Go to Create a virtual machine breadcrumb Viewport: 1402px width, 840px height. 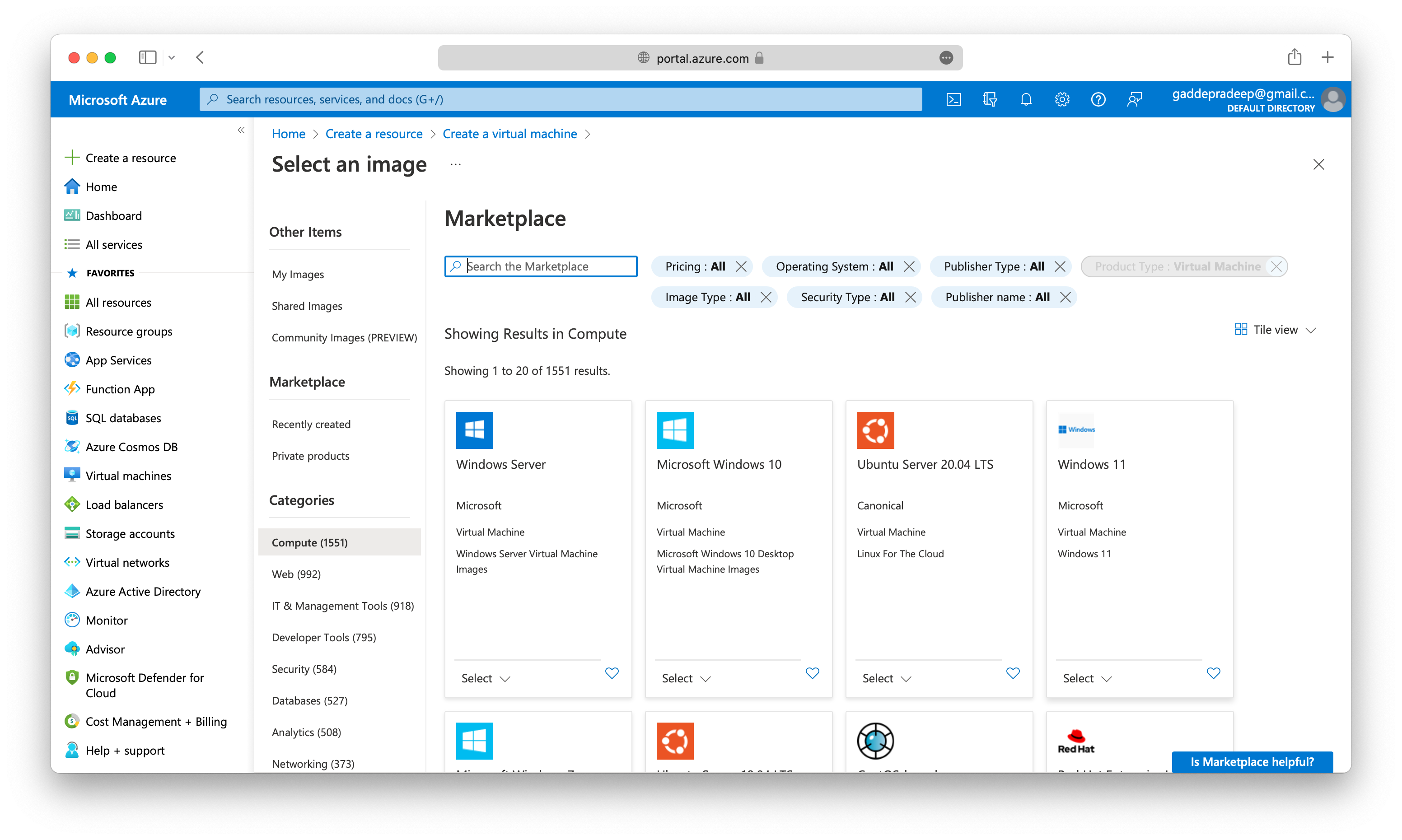pyautogui.click(x=509, y=134)
